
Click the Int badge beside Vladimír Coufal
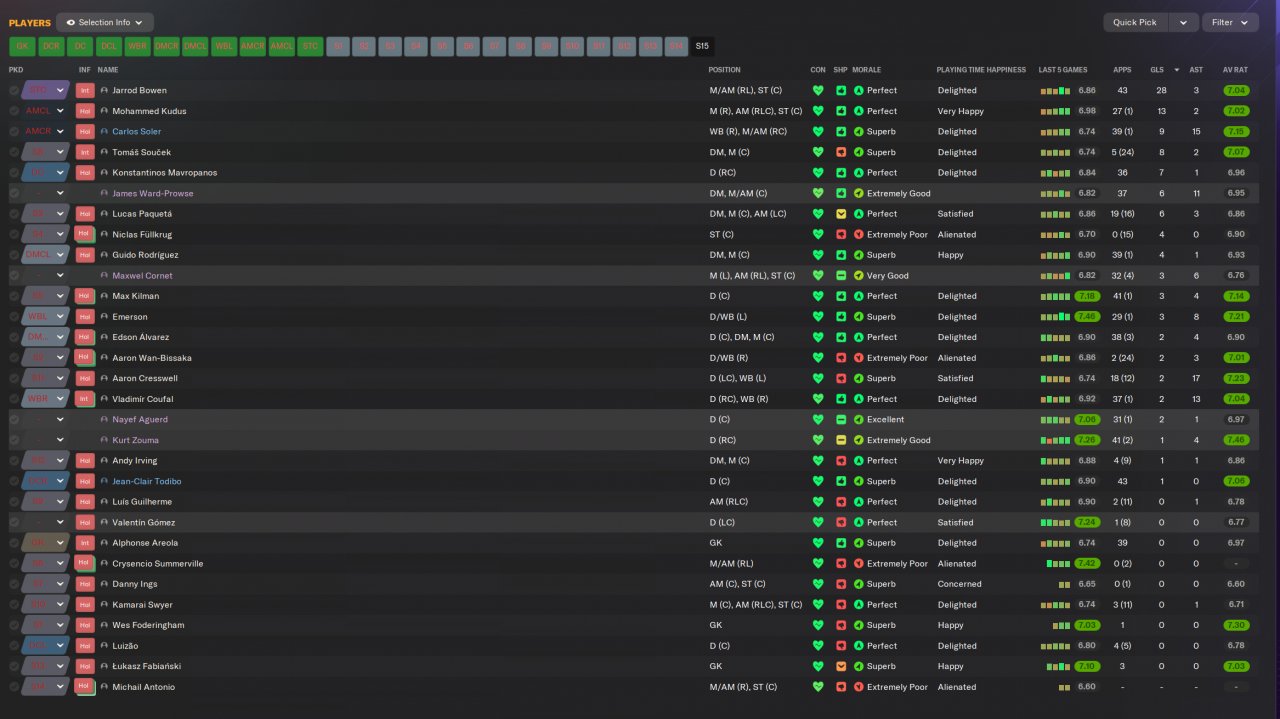[85, 399]
